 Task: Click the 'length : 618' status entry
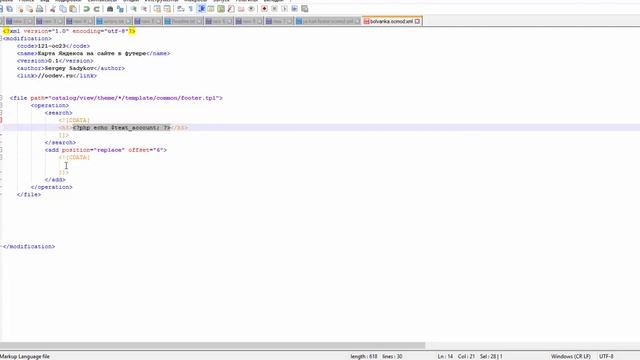(x=364, y=356)
